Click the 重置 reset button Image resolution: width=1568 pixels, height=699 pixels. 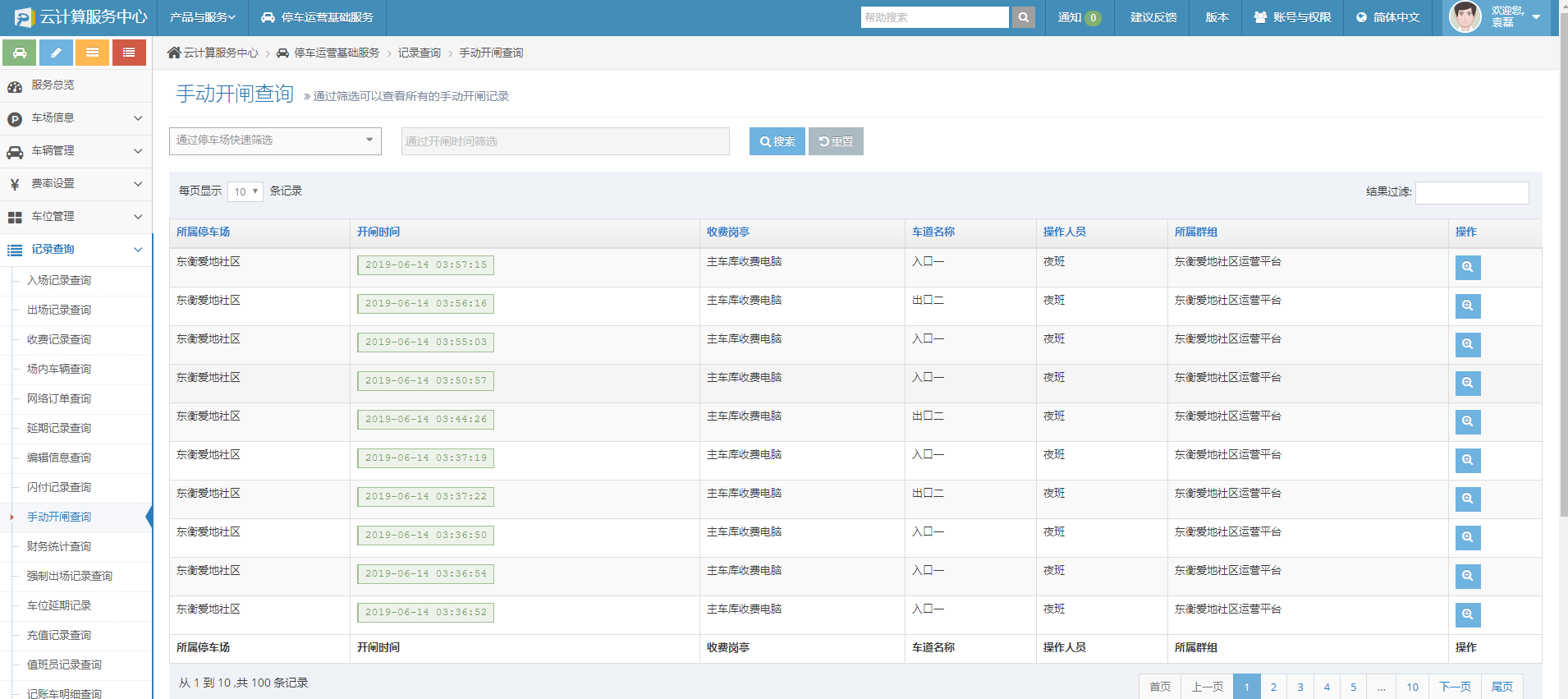coord(836,141)
